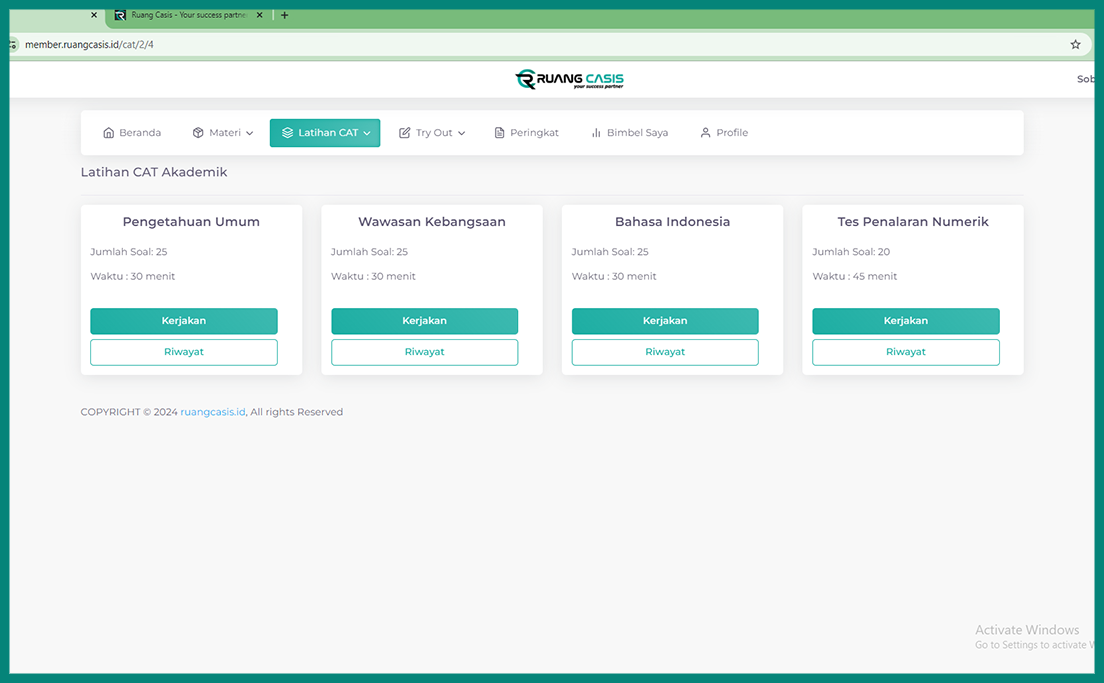Expand the Latihan CAT dropdown chevron
This screenshot has height=683, width=1104.
(367, 133)
